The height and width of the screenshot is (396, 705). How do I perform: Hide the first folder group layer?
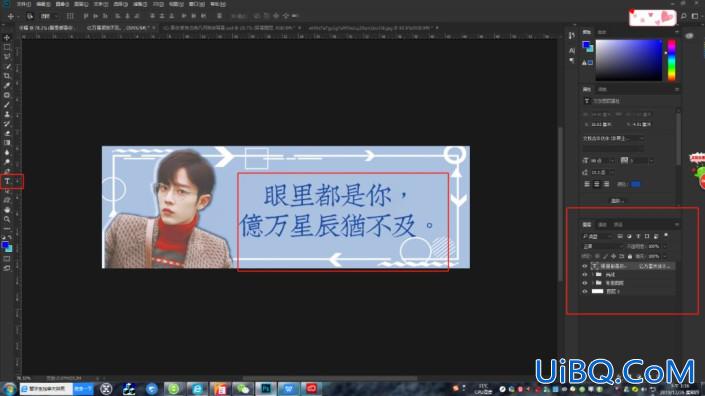(x=585, y=275)
